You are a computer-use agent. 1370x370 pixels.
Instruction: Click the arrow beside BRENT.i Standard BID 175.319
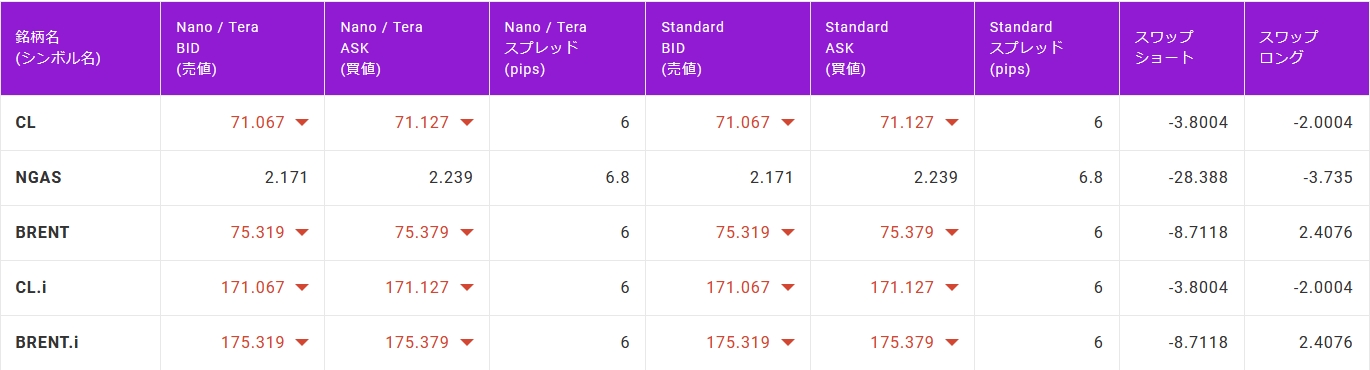[x=787, y=343]
